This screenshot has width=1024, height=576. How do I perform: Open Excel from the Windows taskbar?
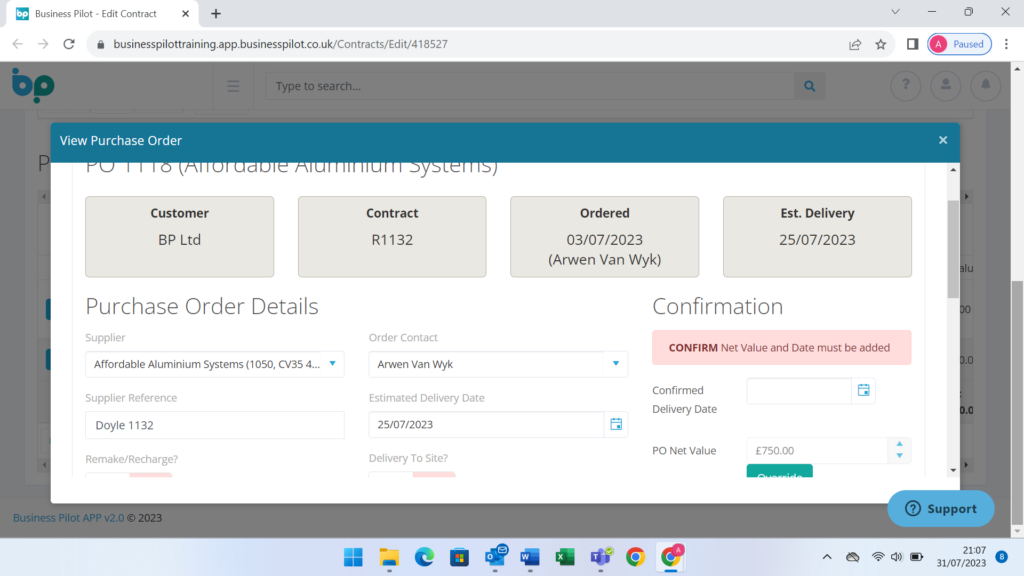click(x=565, y=557)
